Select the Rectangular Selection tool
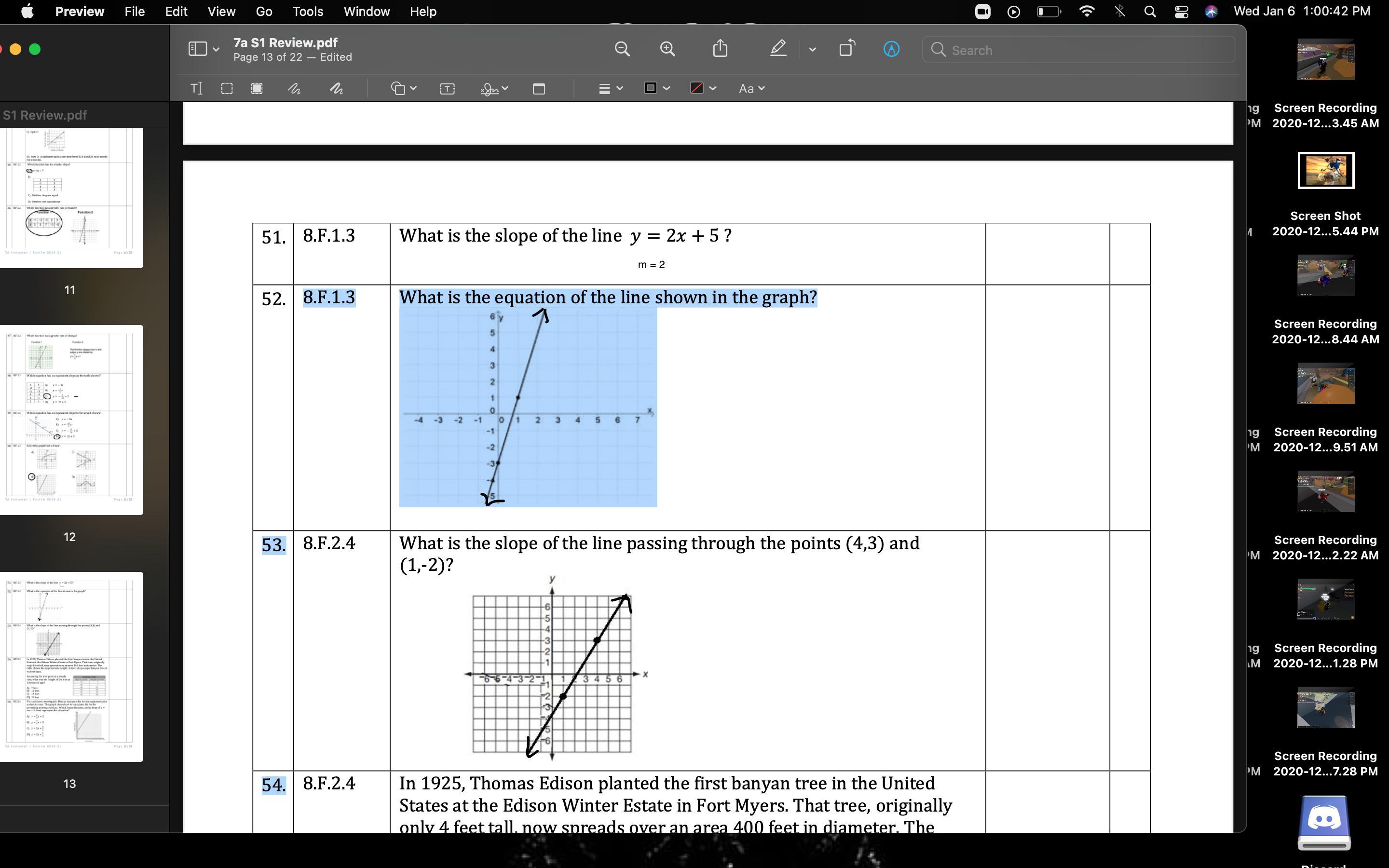The height and width of the screenshot is (868, 1389). pos(227,88)
